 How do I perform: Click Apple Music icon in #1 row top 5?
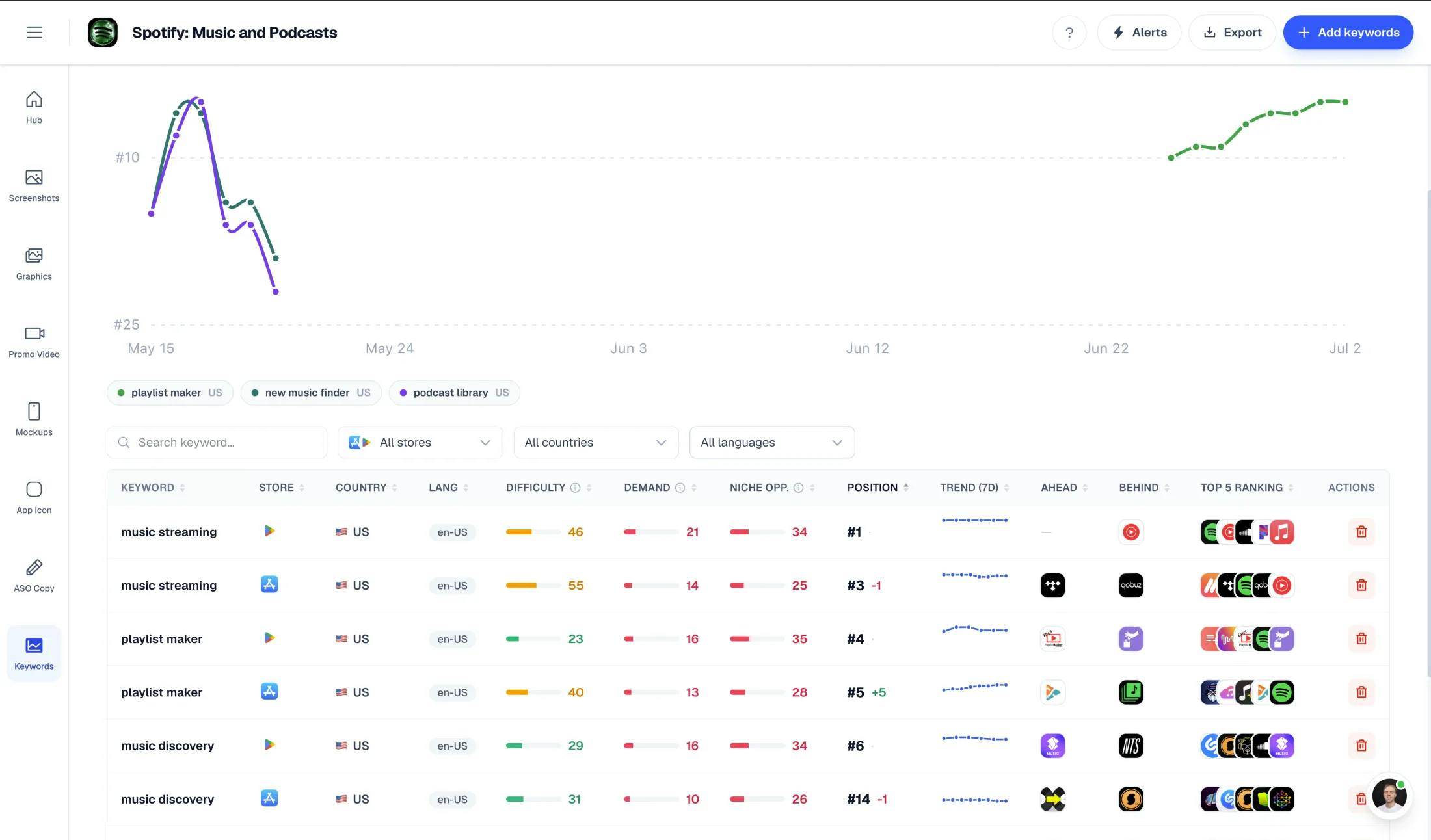tap(1281, 532)
